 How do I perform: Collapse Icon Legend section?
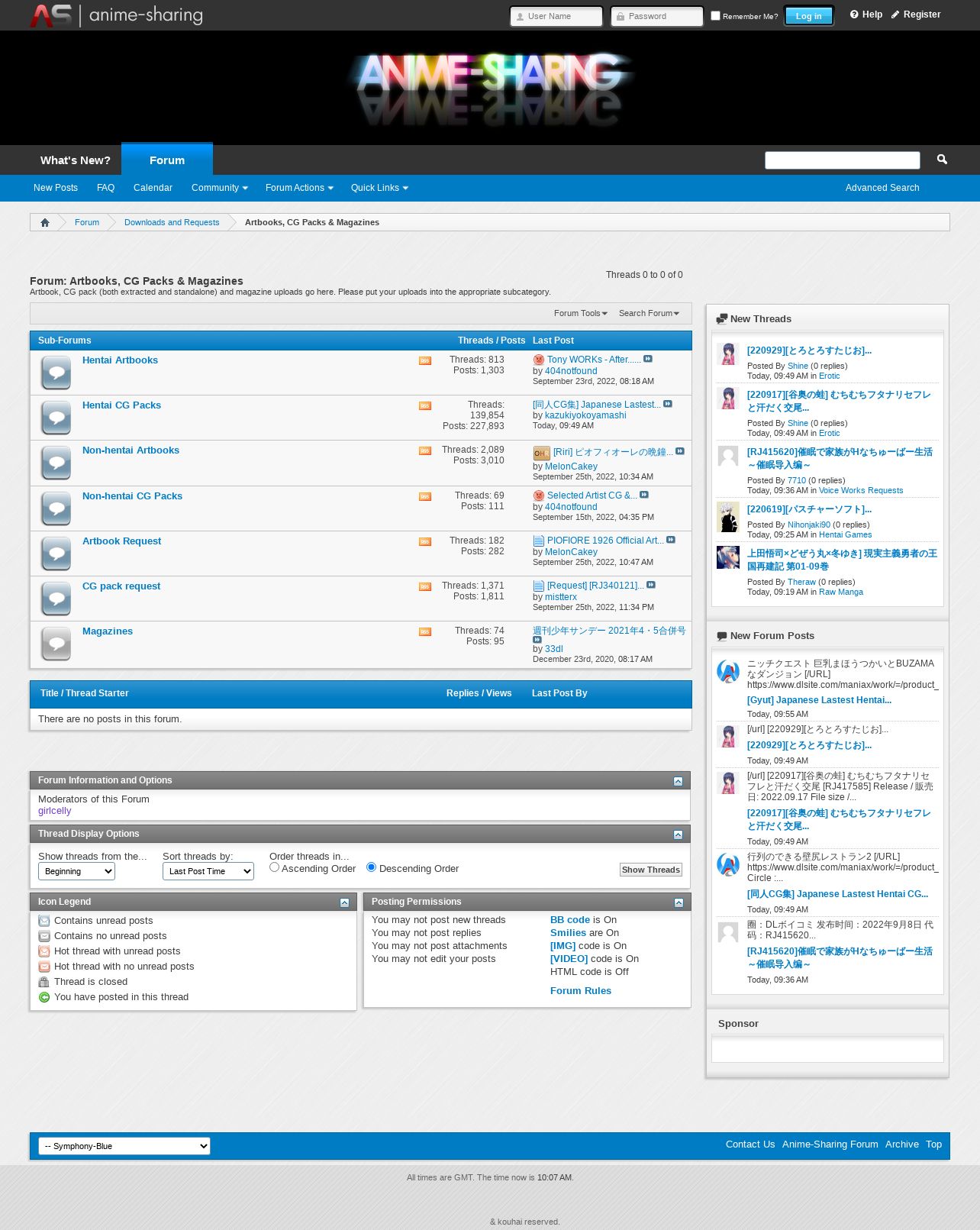click(x=344, y=902)
